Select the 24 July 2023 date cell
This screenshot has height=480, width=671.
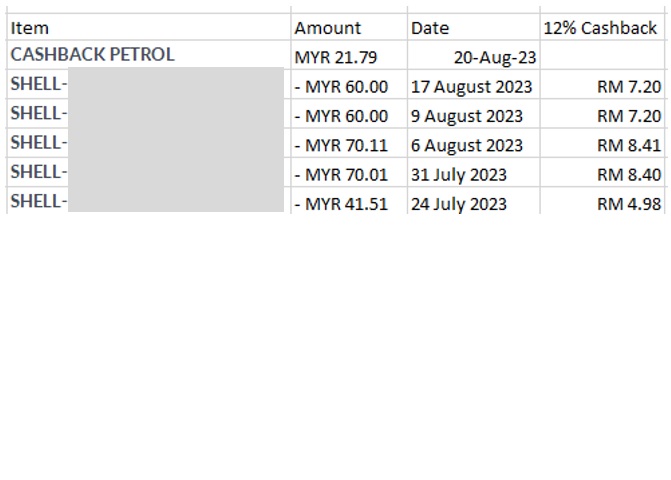point(474,201)
